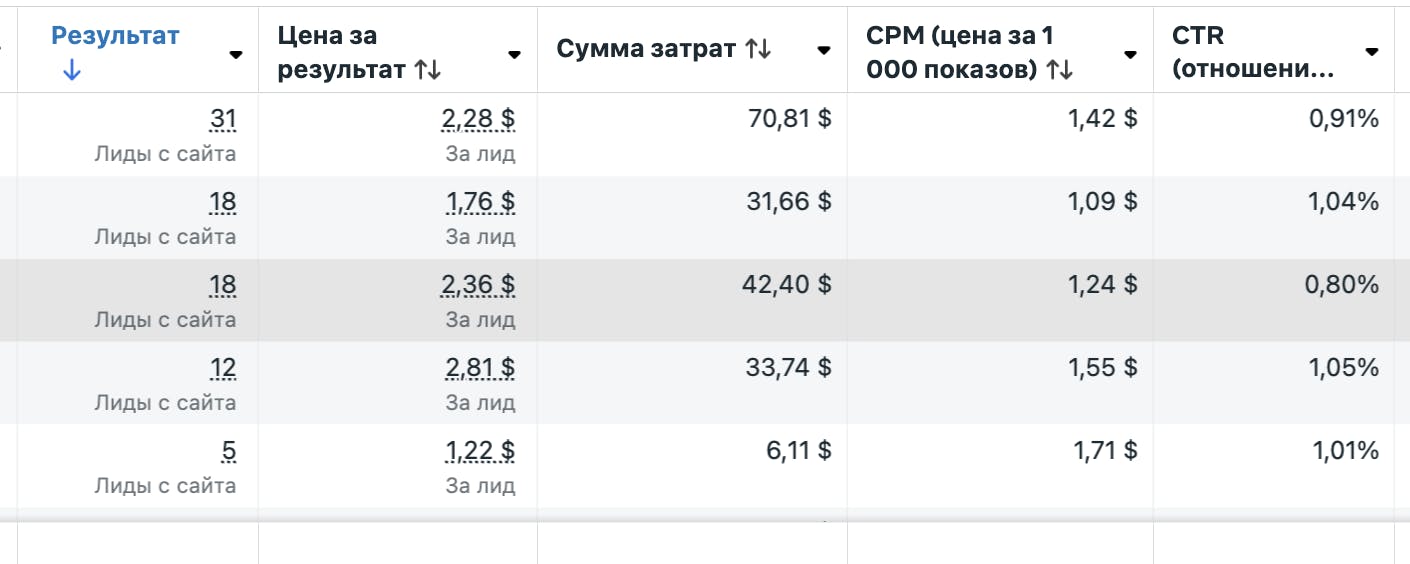The height and width of the screenshot is (564, 1410).
Task: Select the 42,40 $ spend cell
Action: tap(788, 285)
